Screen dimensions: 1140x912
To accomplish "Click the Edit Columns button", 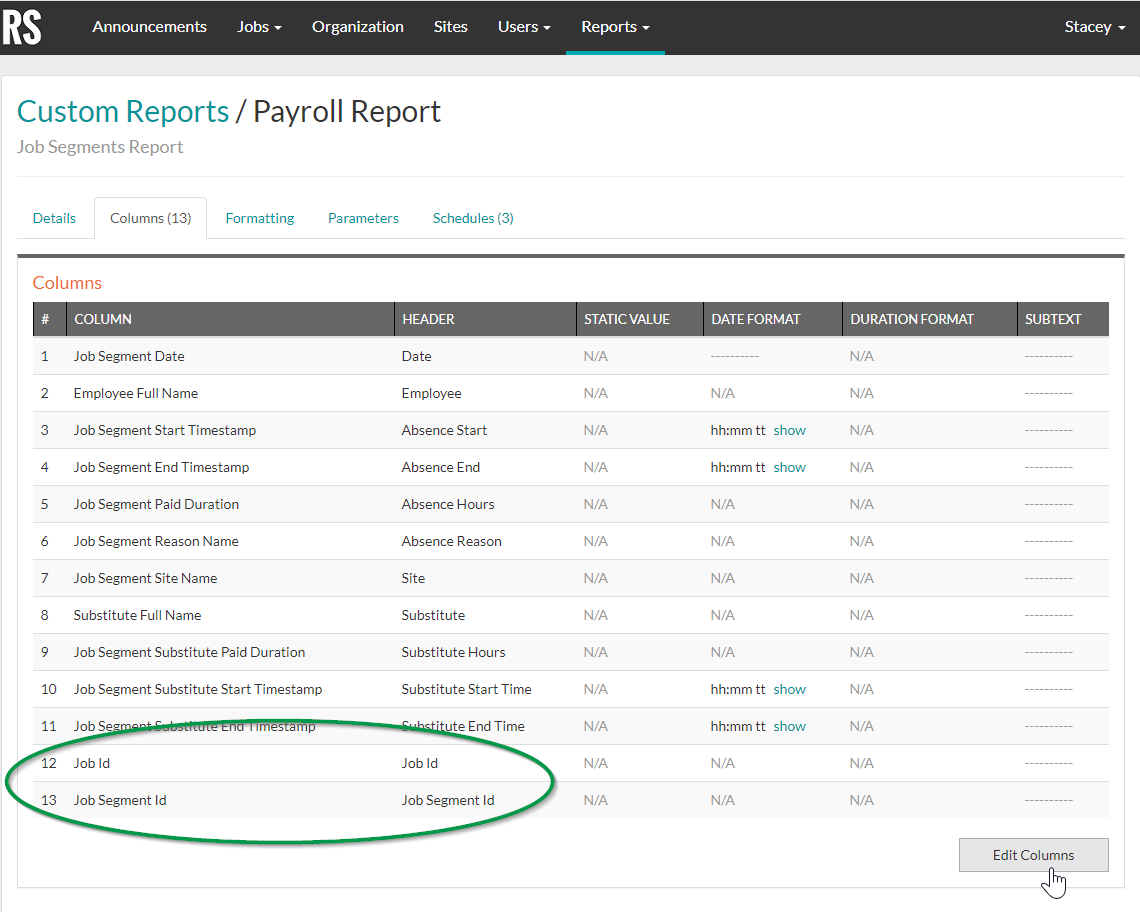I will (x=1033, y=855).
